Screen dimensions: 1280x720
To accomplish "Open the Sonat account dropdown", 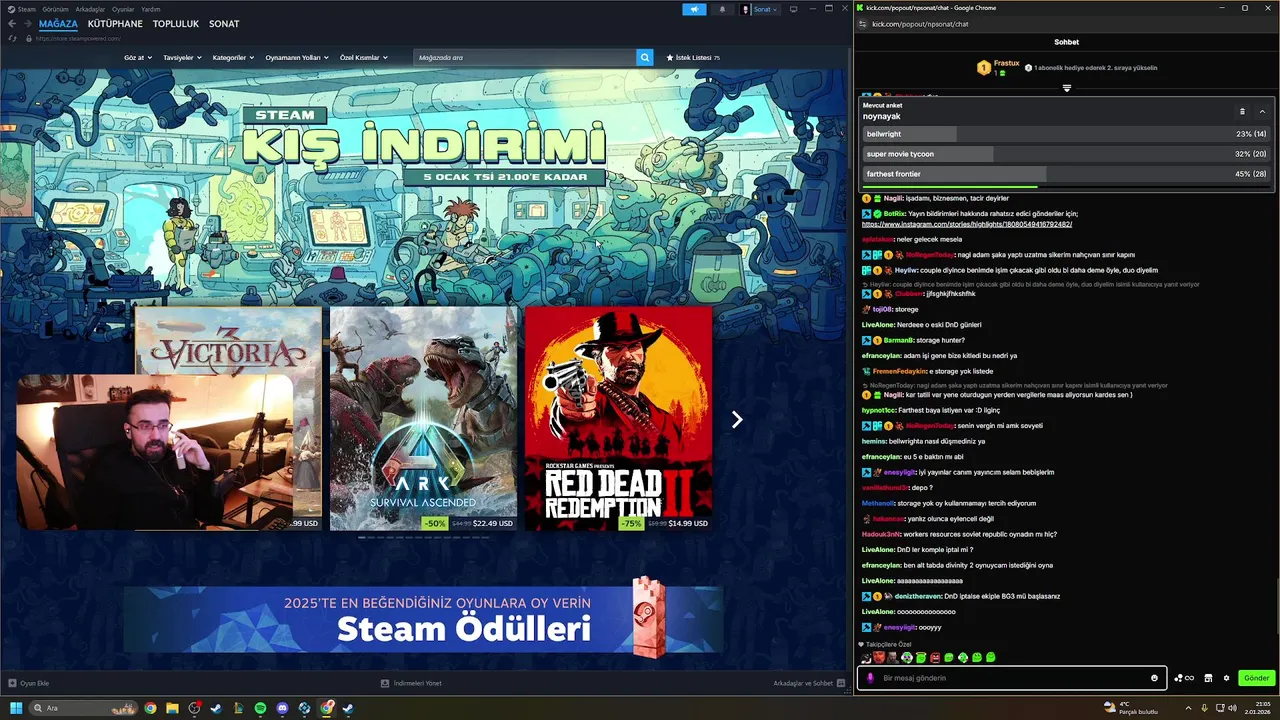I will [759, 9].
